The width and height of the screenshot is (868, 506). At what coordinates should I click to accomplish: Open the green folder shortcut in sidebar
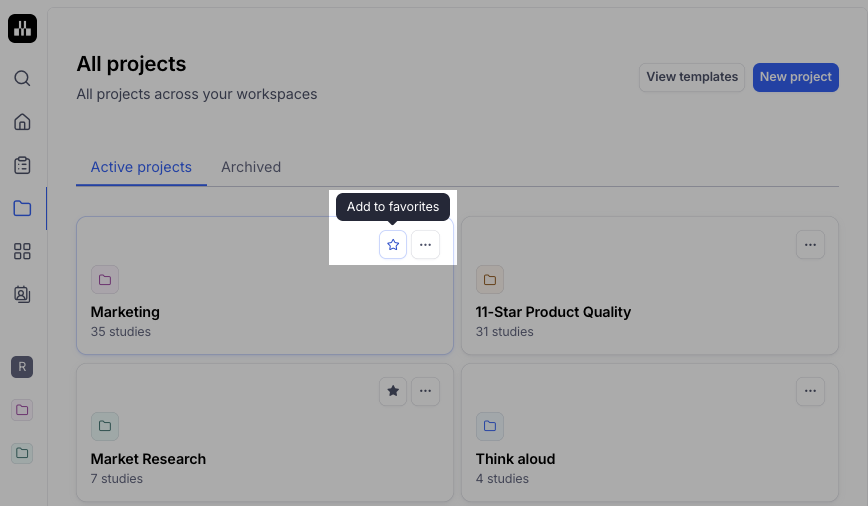[x=22, y=453]
